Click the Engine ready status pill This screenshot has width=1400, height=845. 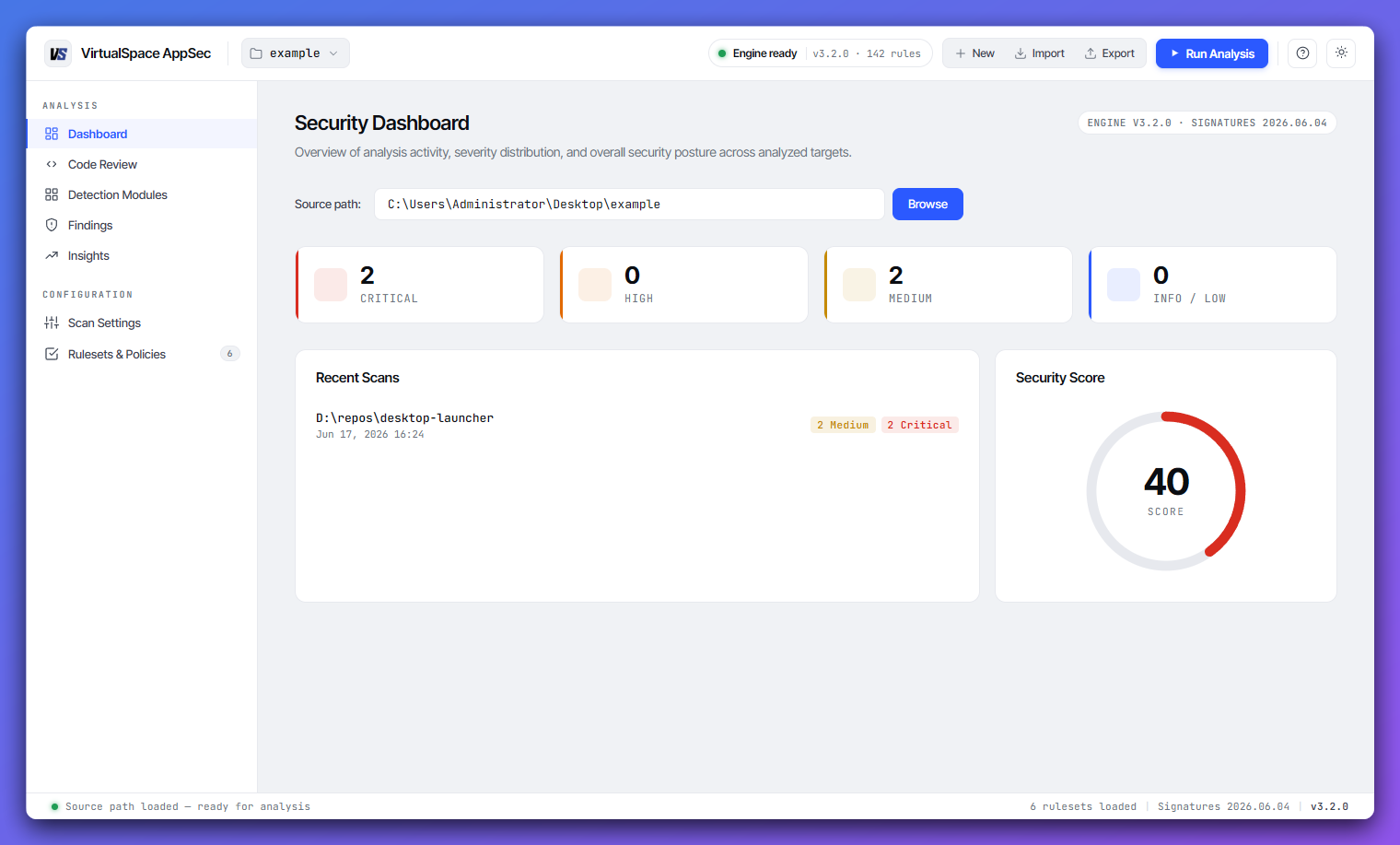(821, 53)
